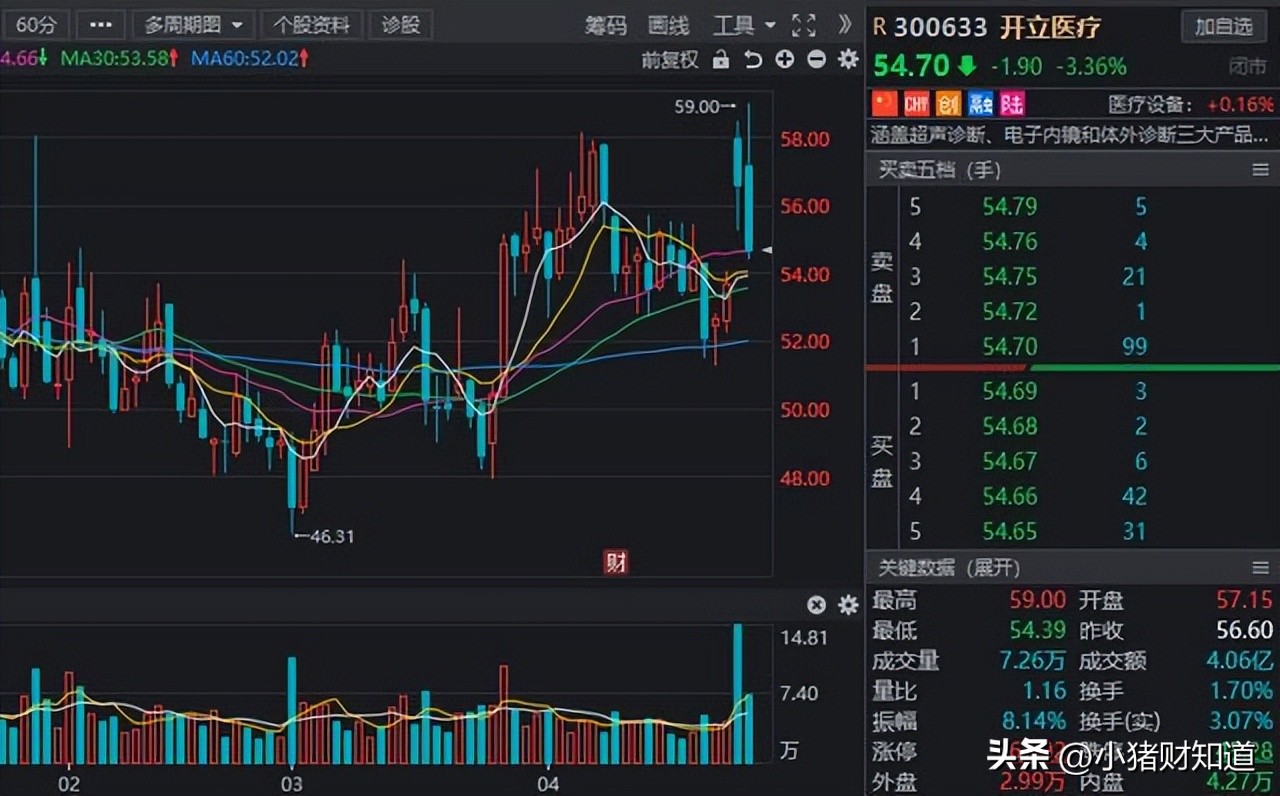Zoom out with the minus icon
This screenshot has height=796, width=1280.
816,60
